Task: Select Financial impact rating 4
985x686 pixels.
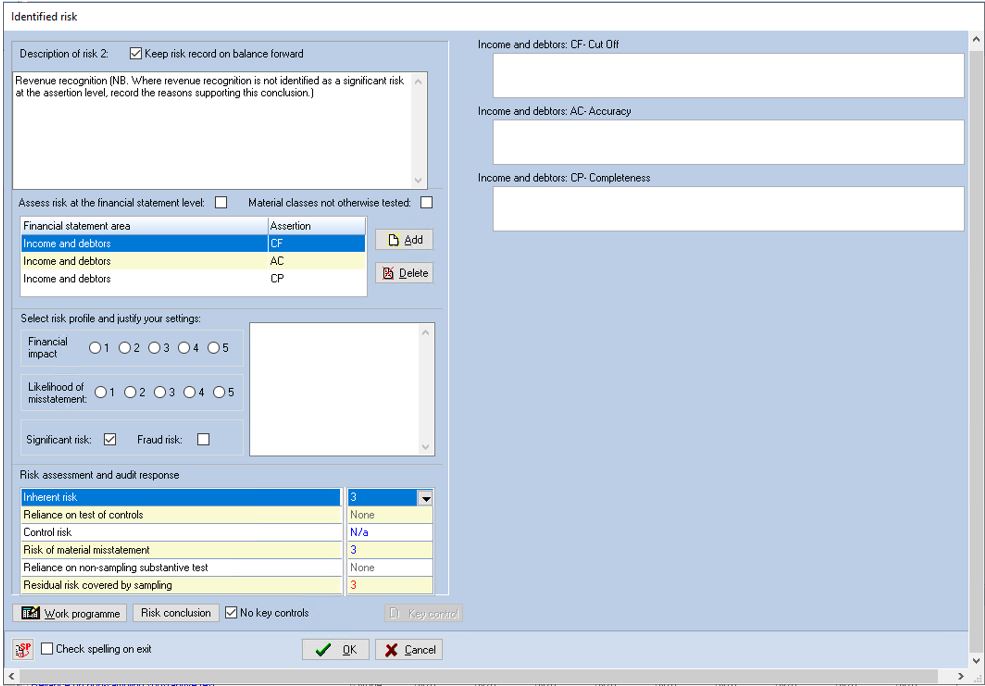Action: (x=184, y=347)
